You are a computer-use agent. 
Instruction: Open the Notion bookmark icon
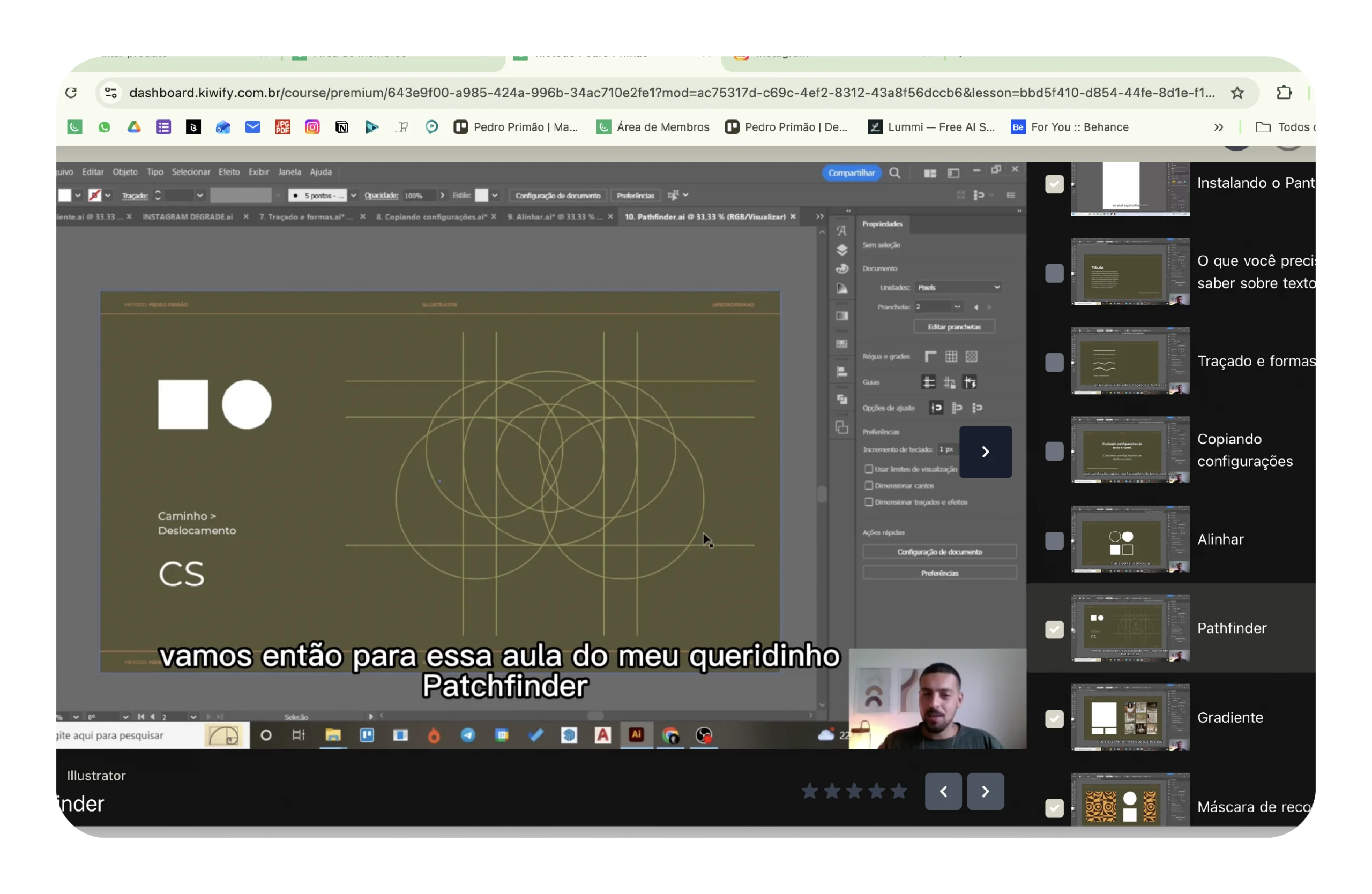(x=342, y=127)
